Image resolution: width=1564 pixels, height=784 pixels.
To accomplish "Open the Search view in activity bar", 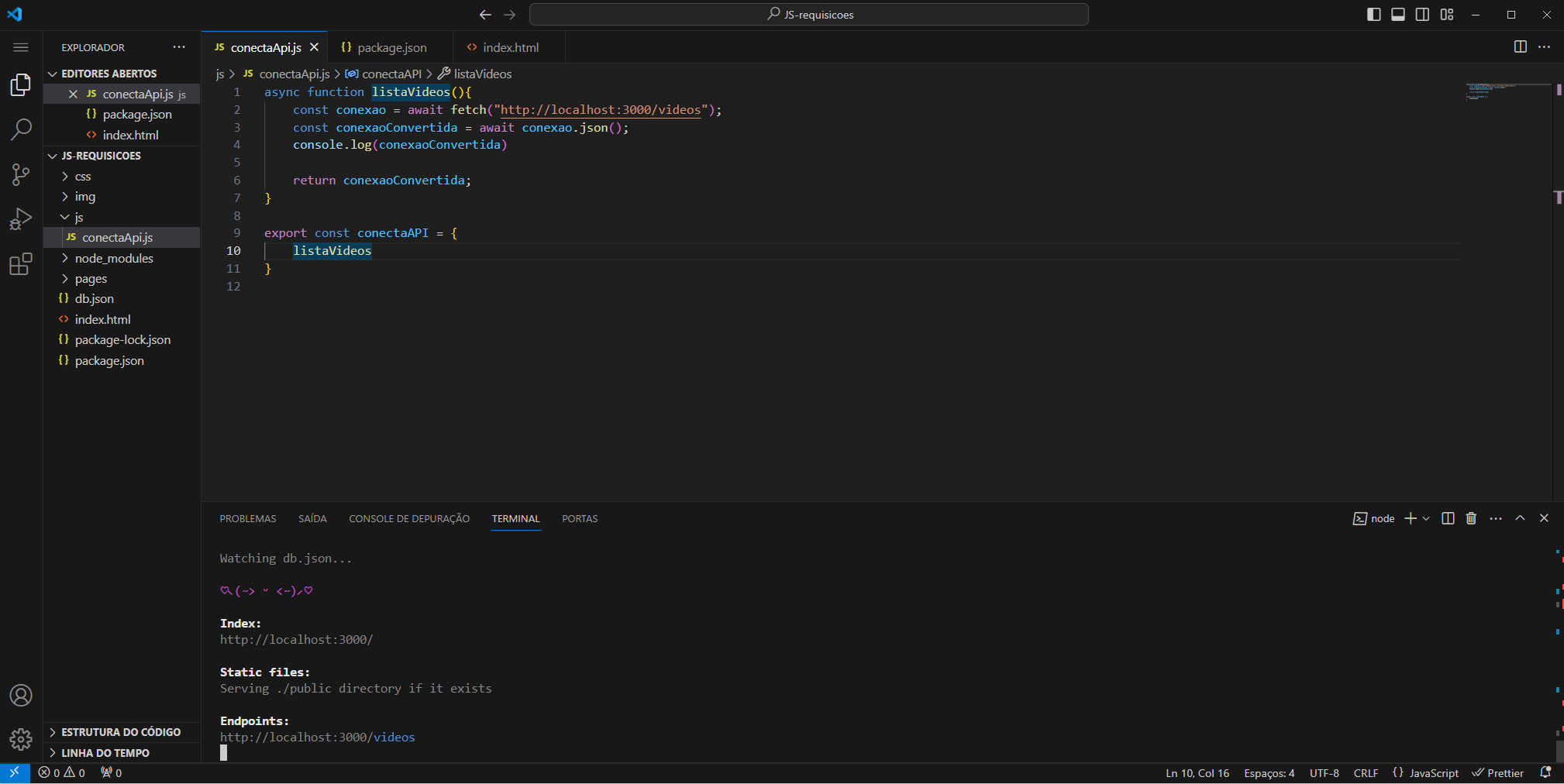I will pos(21,129).
